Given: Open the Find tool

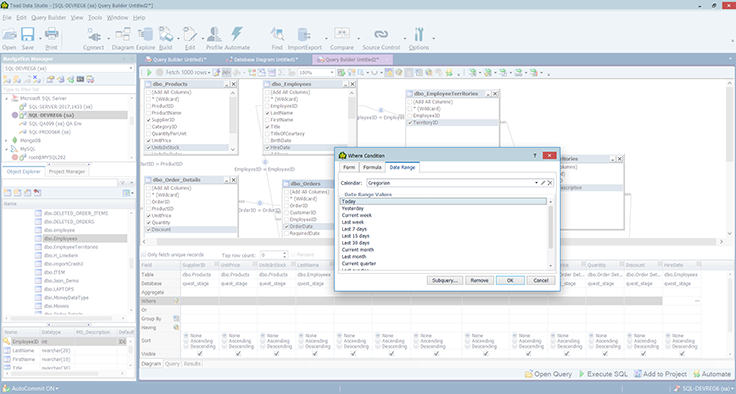Looking at the screenshot, I should [x=277, y=38].
